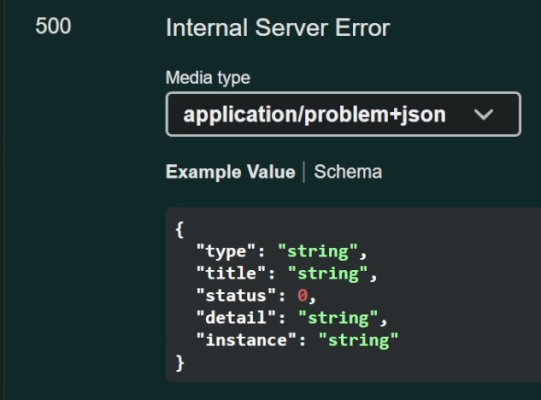Click the "detail": "string" line

(292, 318)
